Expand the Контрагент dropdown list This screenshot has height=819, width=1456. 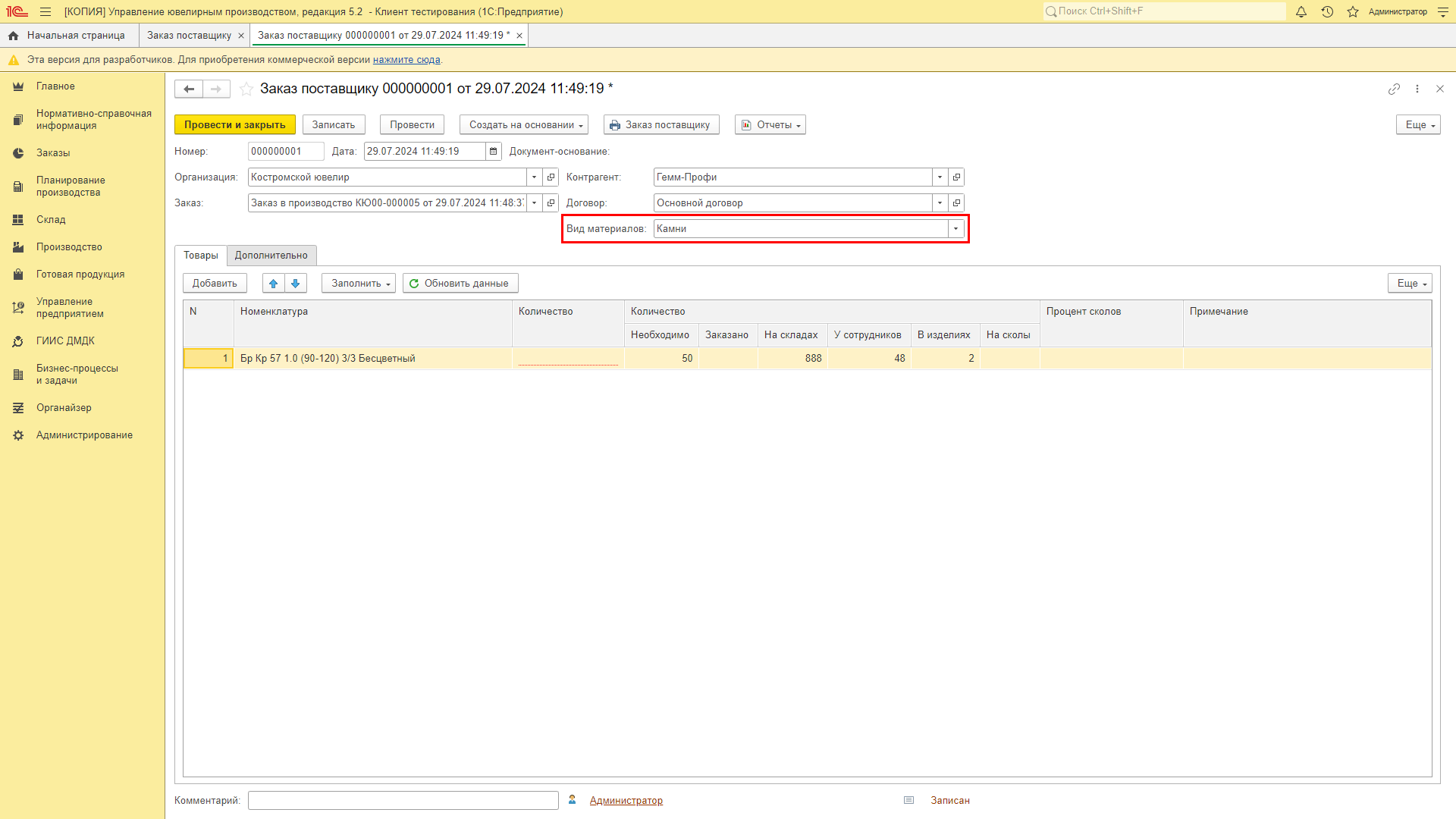pyautogui.click(x=940, y=177)
